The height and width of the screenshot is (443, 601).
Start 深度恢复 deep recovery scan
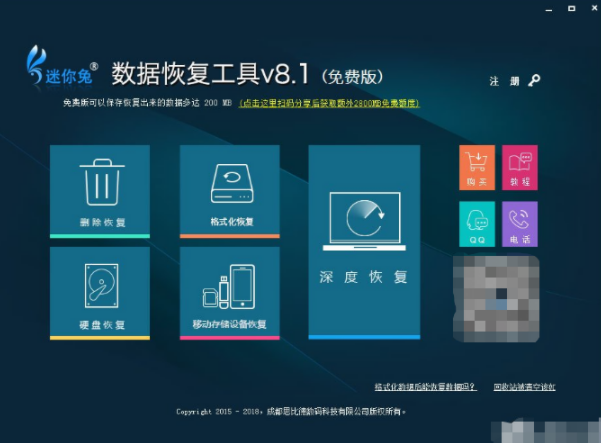[x=364, y=240]
